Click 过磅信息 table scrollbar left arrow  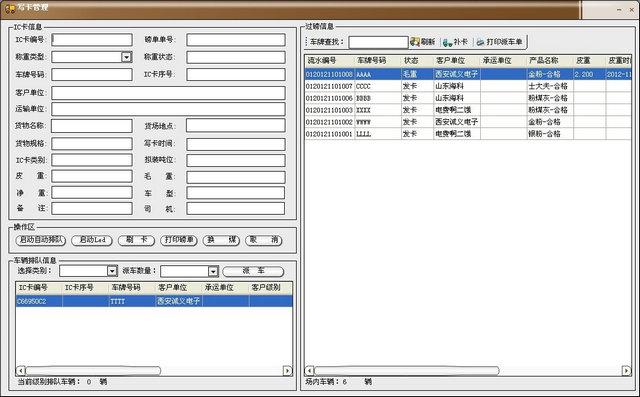click(309, 370)
